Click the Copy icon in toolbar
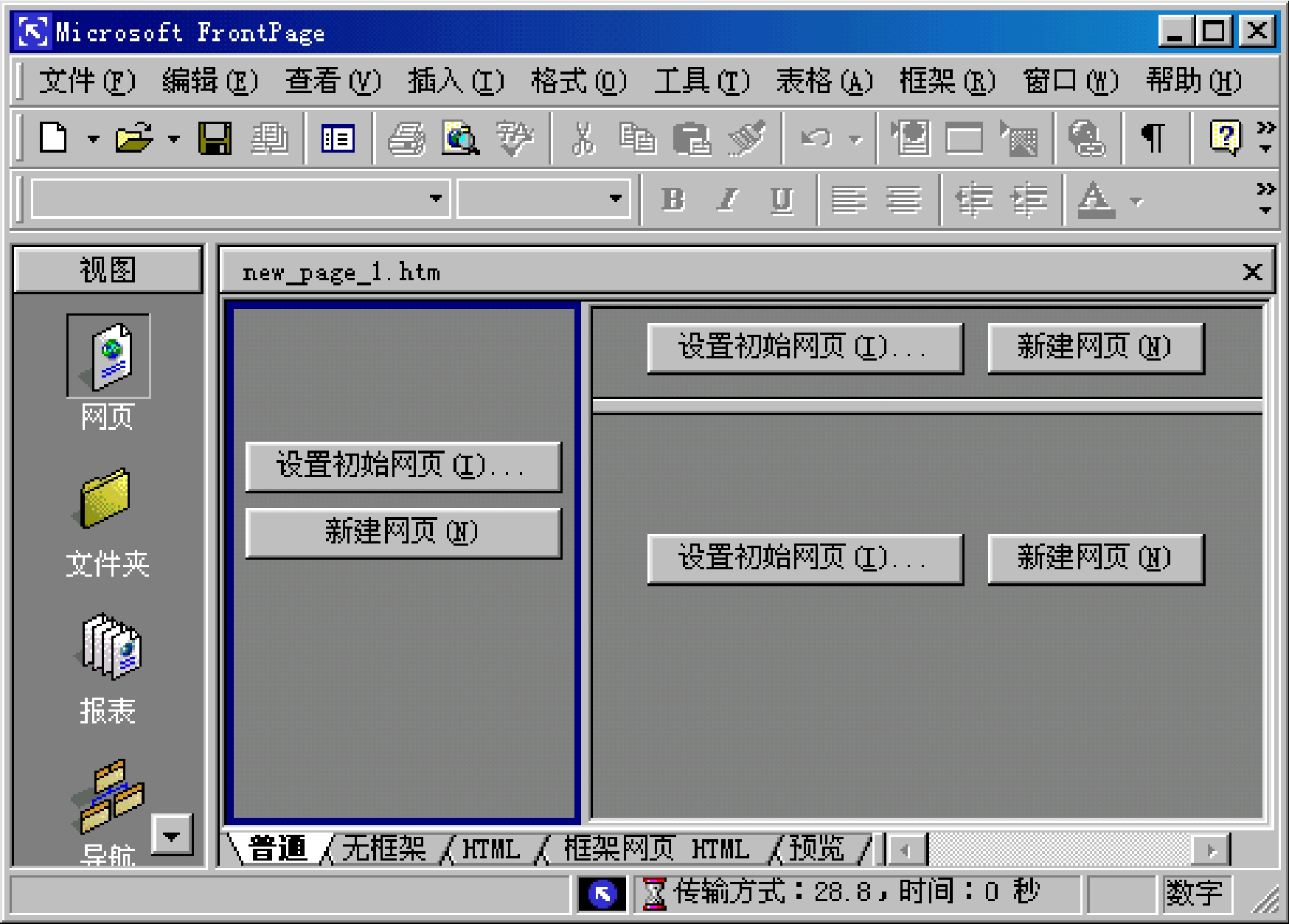The height and width of the screenshot is (924, 1289). 637,138
